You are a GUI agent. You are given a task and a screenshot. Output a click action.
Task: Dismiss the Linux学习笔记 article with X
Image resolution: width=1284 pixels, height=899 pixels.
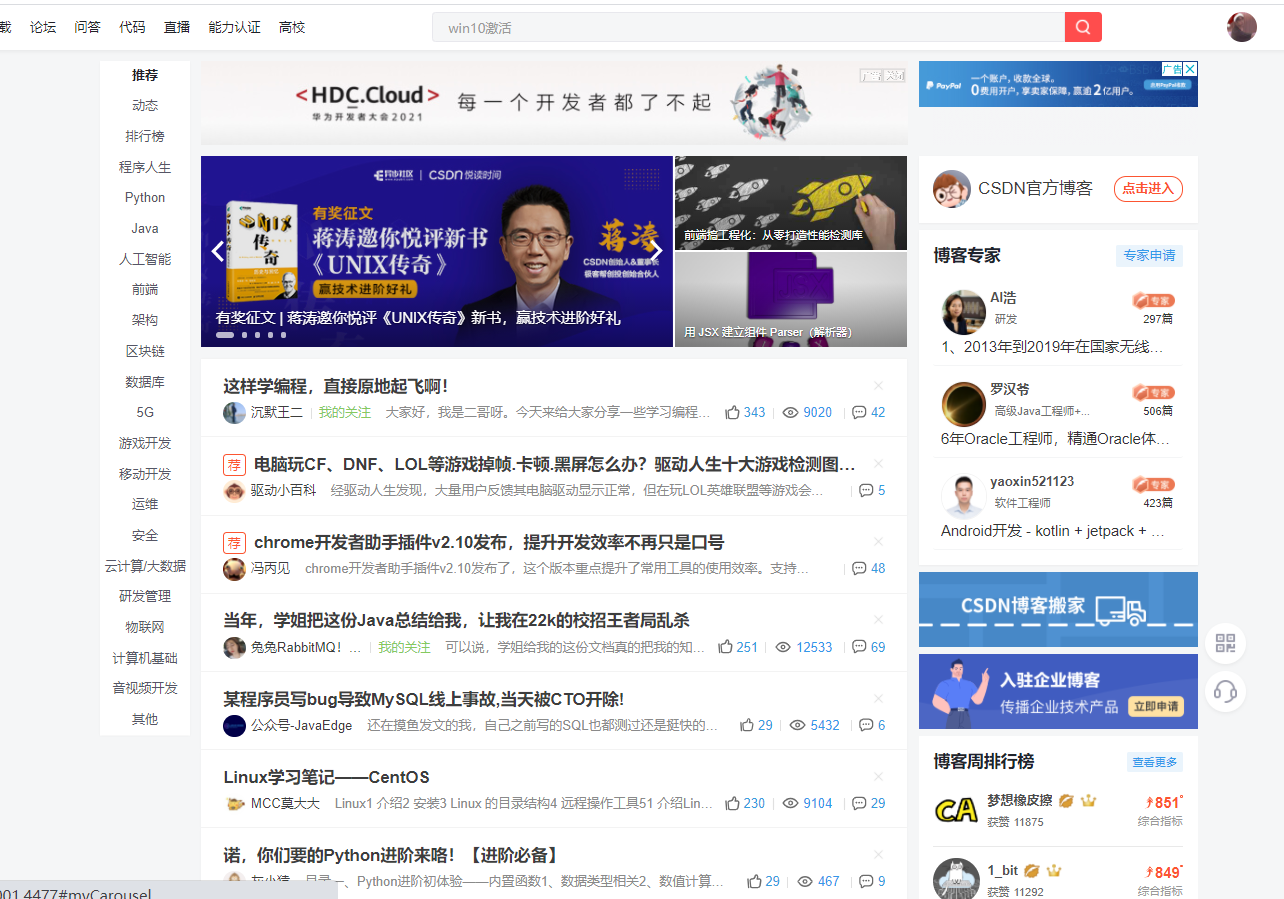878,776
